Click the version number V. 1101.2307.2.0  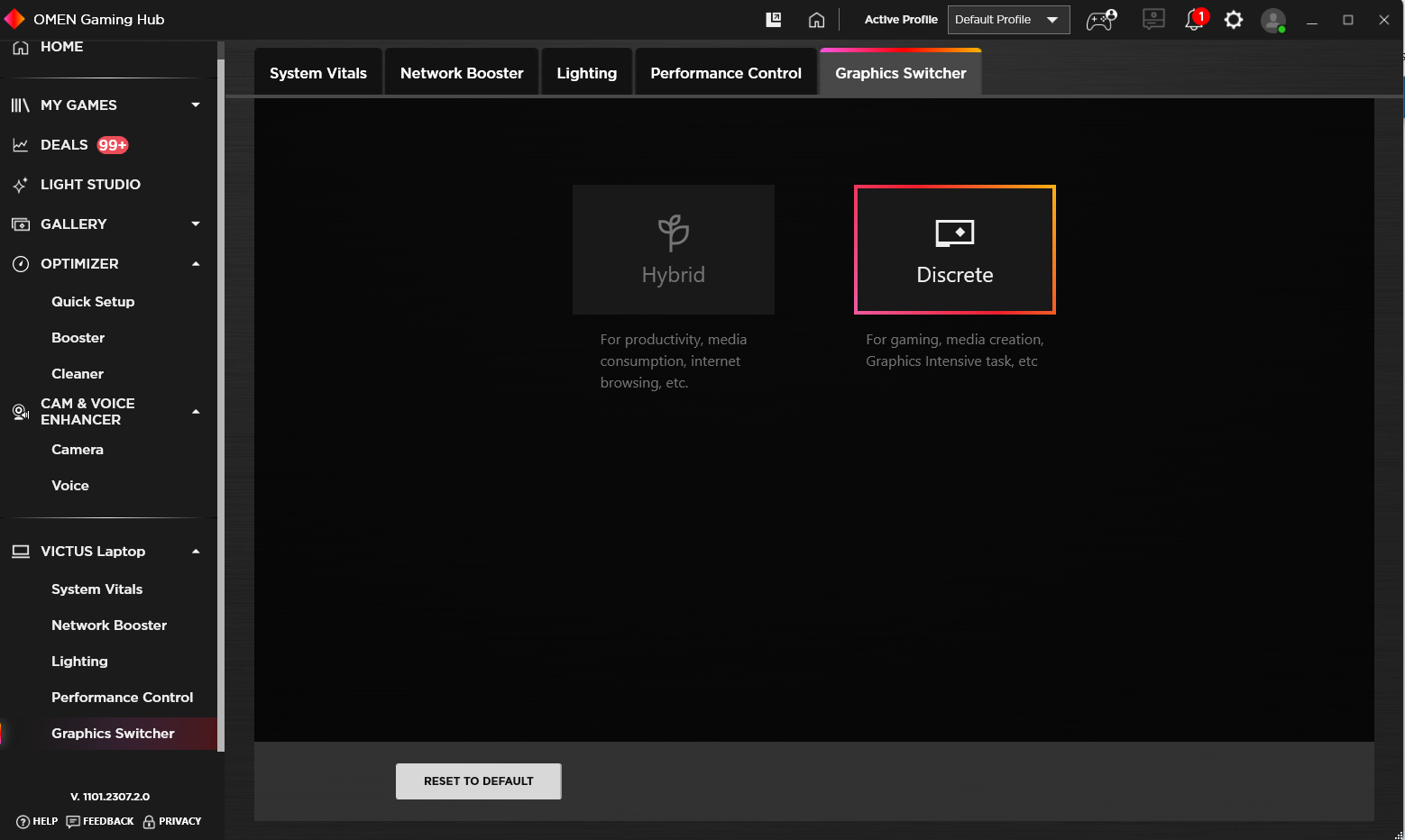(x=110, y=797)
